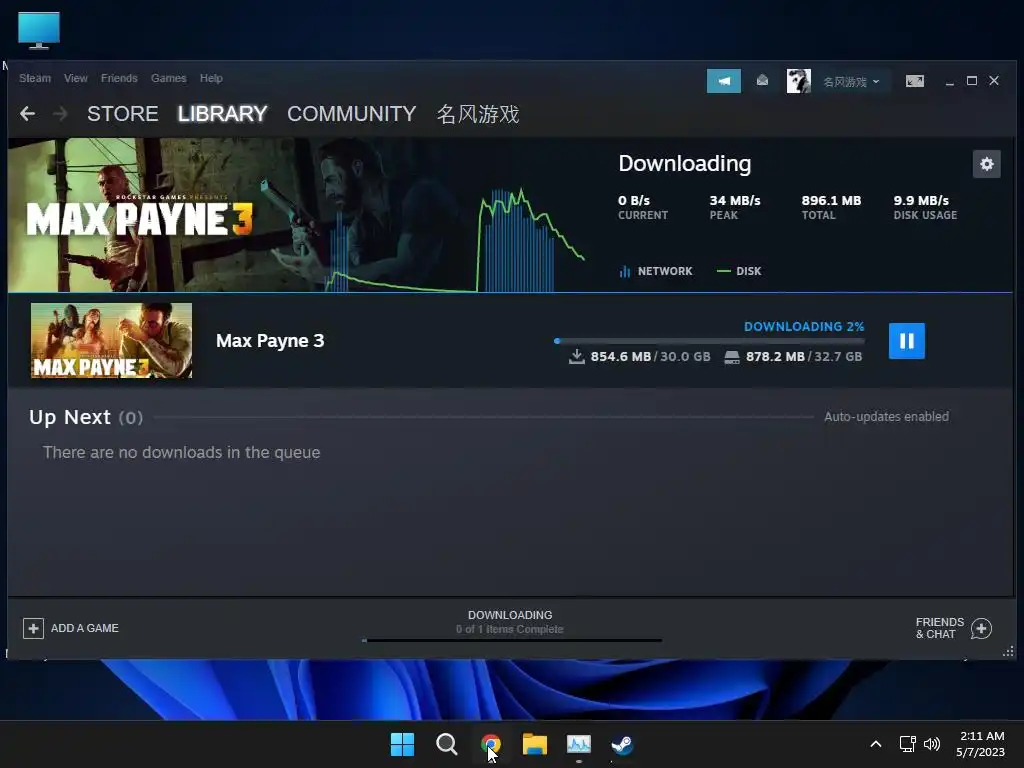This screenshot has height=768, width=1024.
Task: Open the network tray icon
Action: coord(907,744)
